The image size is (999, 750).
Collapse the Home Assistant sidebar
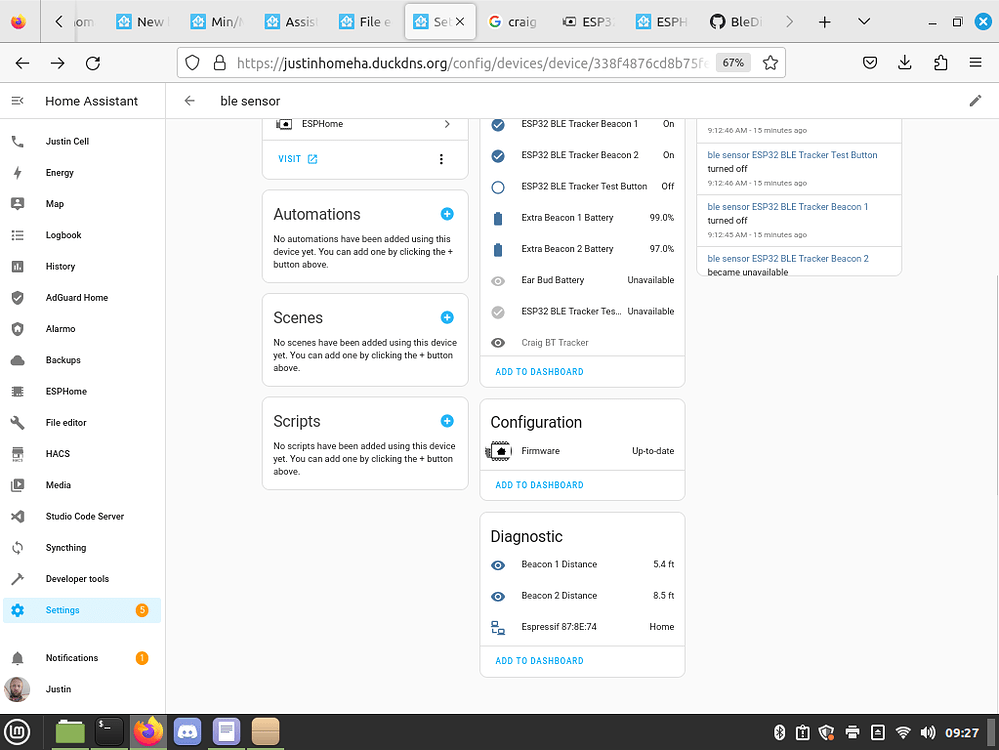click(x=16, y=101)
